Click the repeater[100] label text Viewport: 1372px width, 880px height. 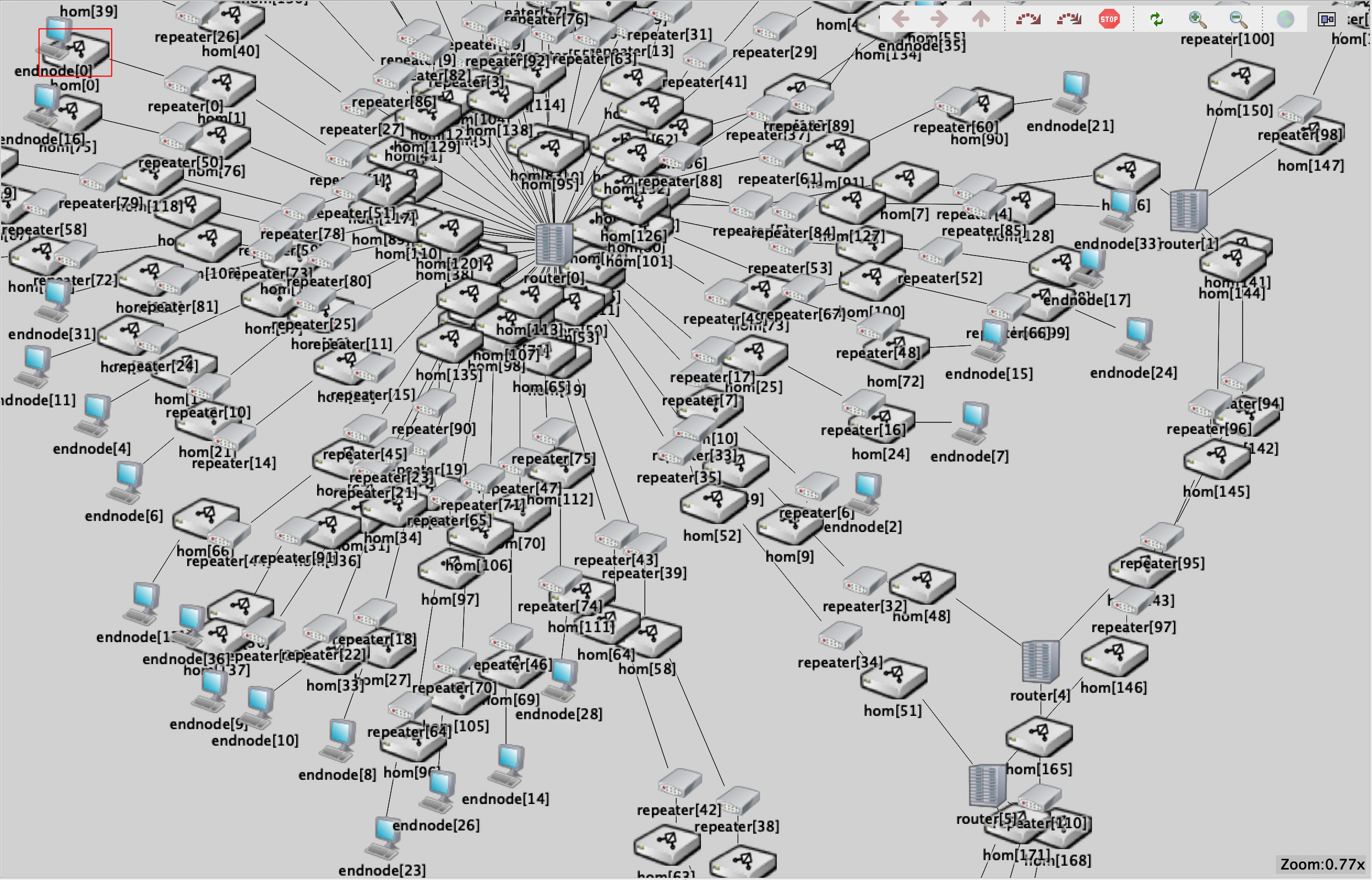1228,40
